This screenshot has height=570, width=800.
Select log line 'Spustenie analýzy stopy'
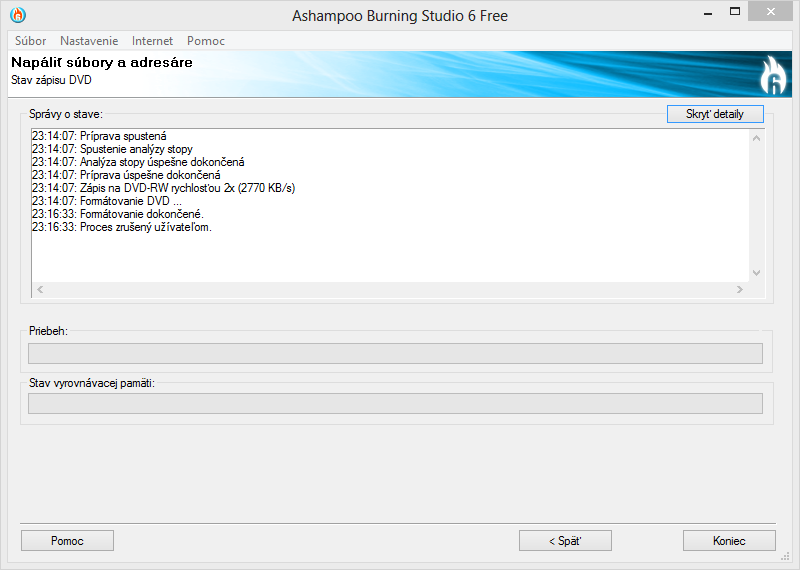click(112, 149)
